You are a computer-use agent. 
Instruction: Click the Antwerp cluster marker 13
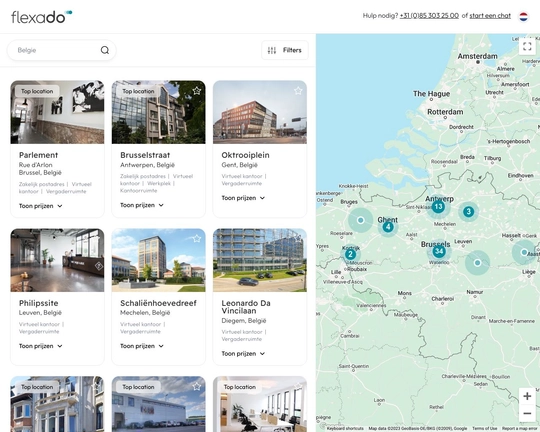(x=438, y=207)
